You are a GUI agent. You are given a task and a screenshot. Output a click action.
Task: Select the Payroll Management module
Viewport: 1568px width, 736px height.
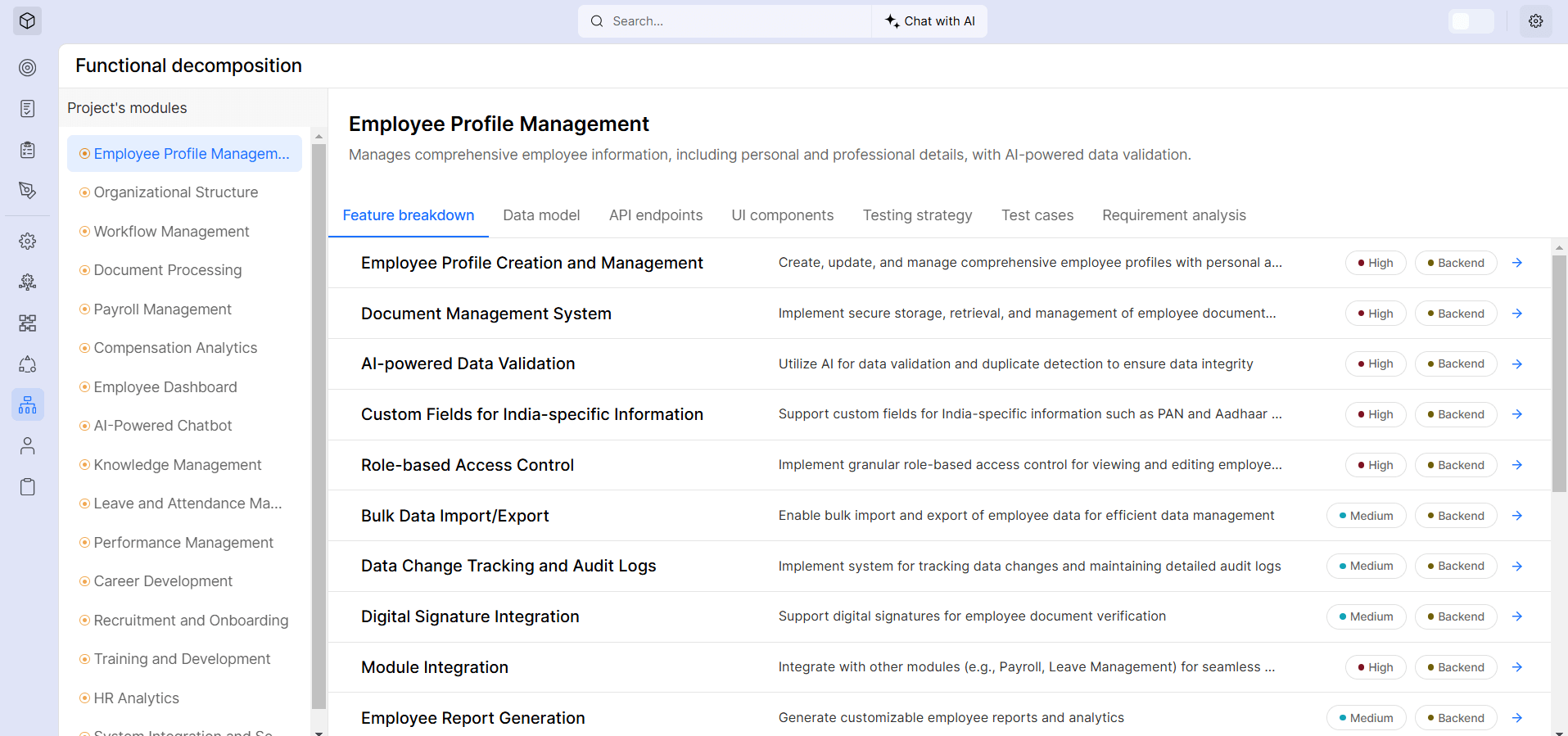(x=162, y=309)
